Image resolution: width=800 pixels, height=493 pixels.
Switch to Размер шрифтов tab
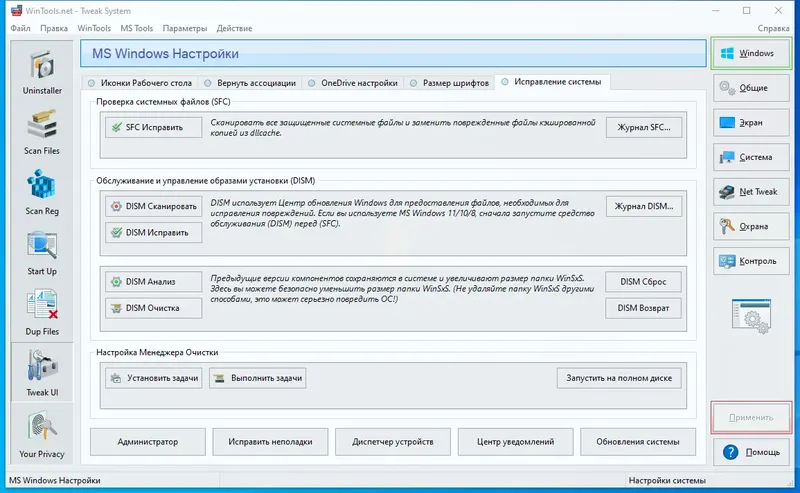449,83
